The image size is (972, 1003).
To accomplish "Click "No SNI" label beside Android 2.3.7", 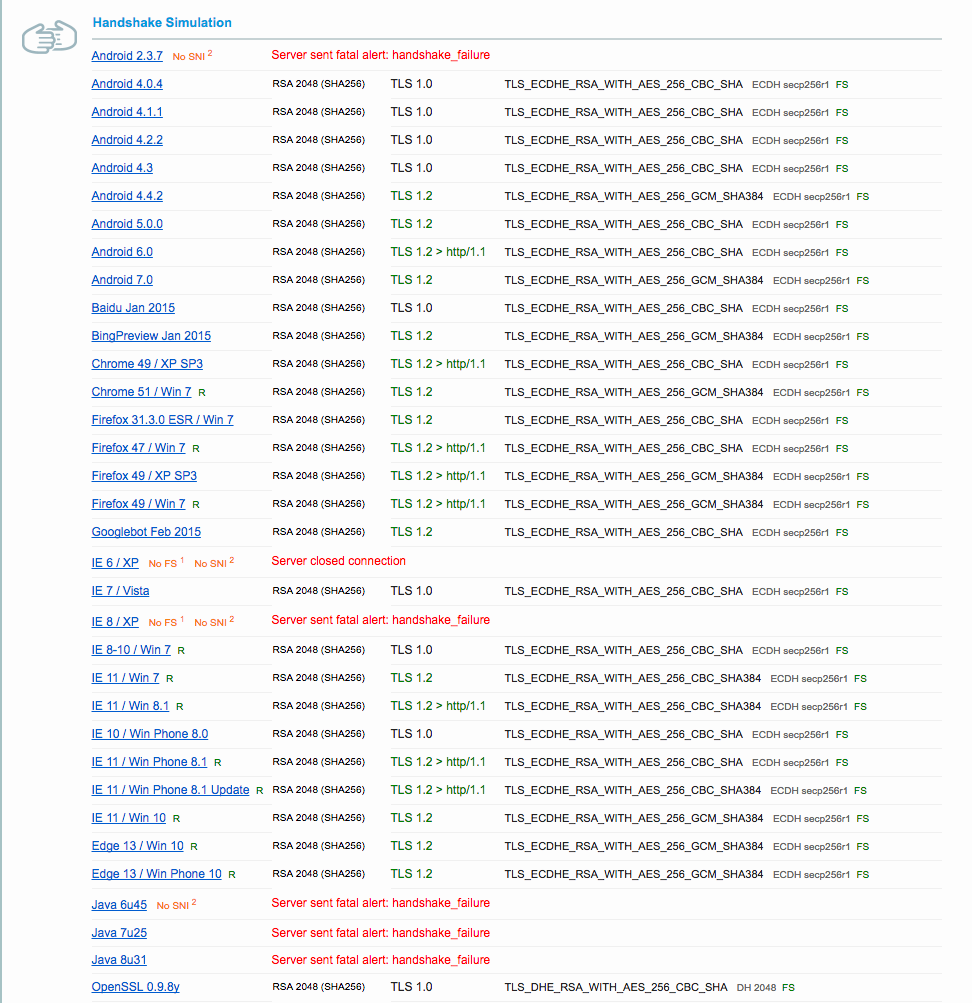I will [192, 56].
